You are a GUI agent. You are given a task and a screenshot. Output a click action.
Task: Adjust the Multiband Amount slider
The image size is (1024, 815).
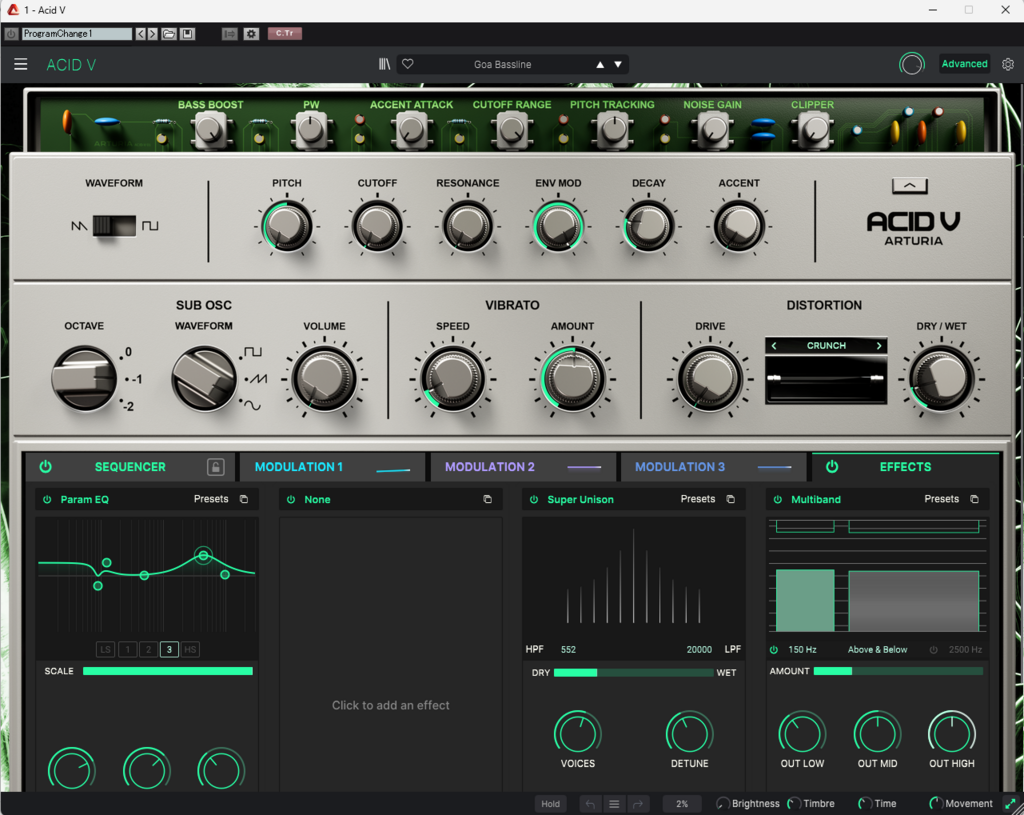tap(898, 671)
